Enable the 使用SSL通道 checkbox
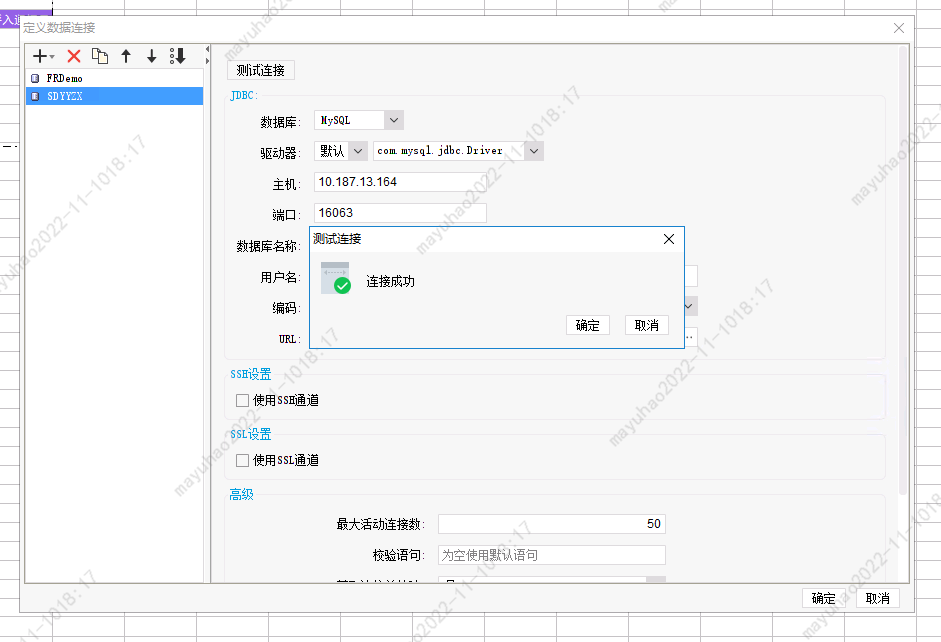 coord(242,460)
